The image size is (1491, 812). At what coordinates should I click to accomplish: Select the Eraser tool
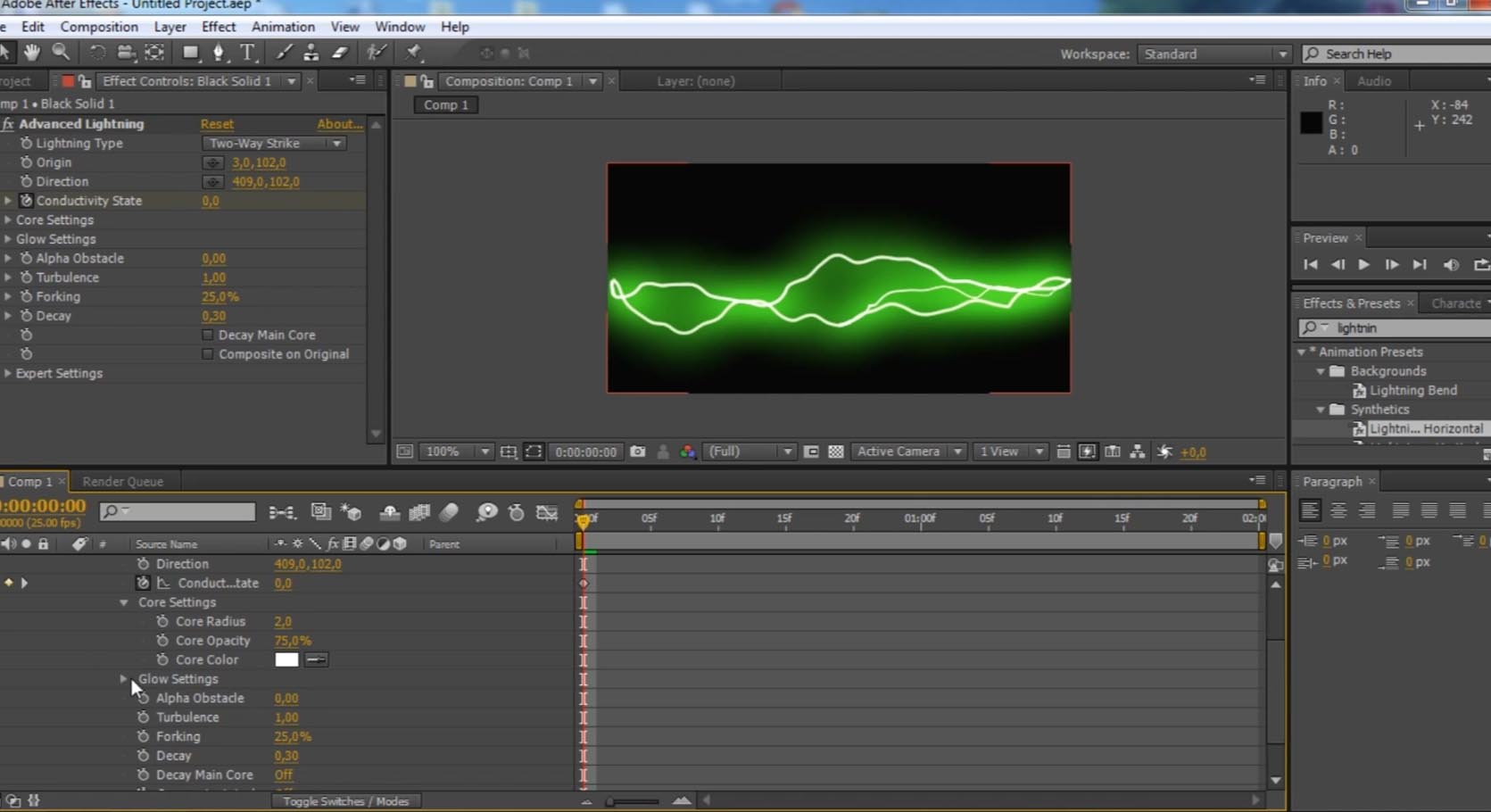coord(340,53)
